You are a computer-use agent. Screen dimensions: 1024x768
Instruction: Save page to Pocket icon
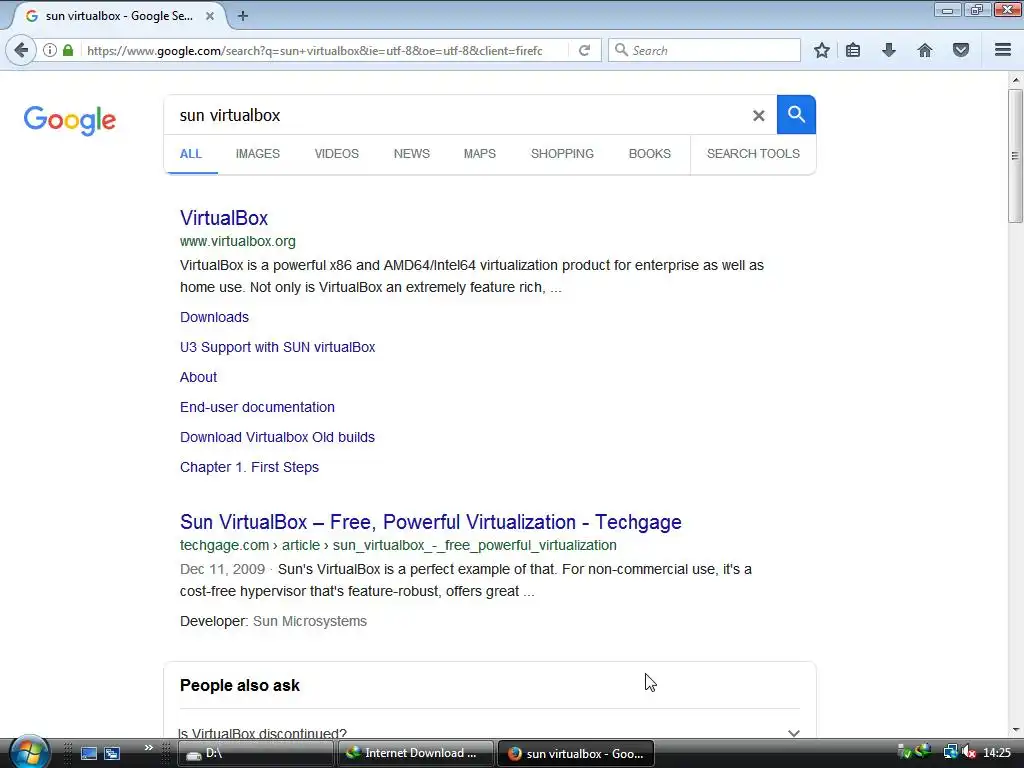(x=961, y=50)
